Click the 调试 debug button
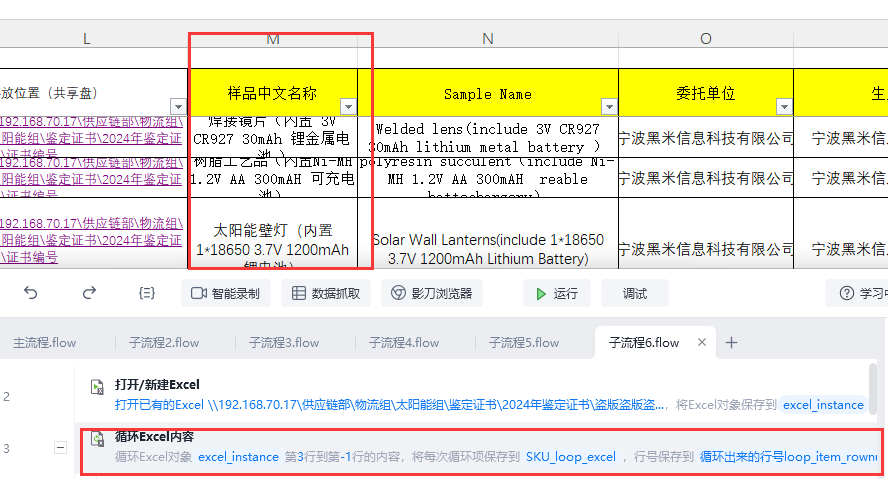 (635, 293)
